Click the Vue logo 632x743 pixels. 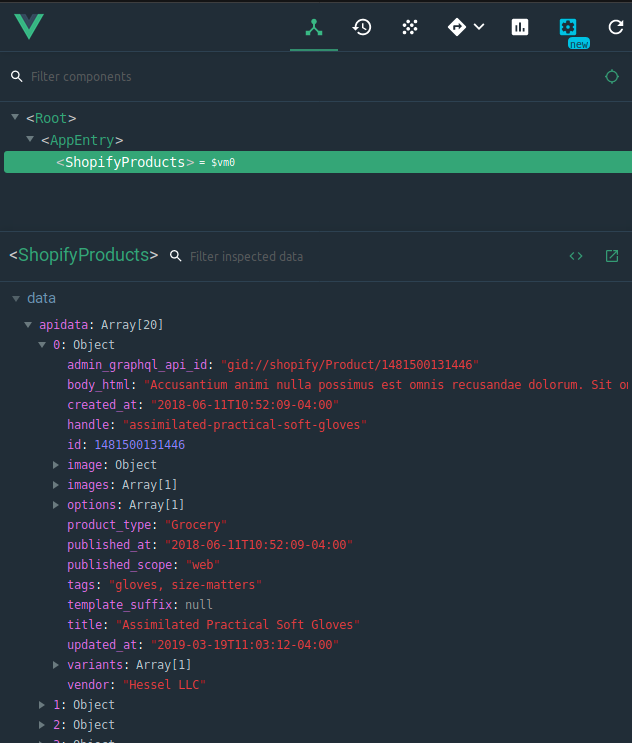point(29,27)
